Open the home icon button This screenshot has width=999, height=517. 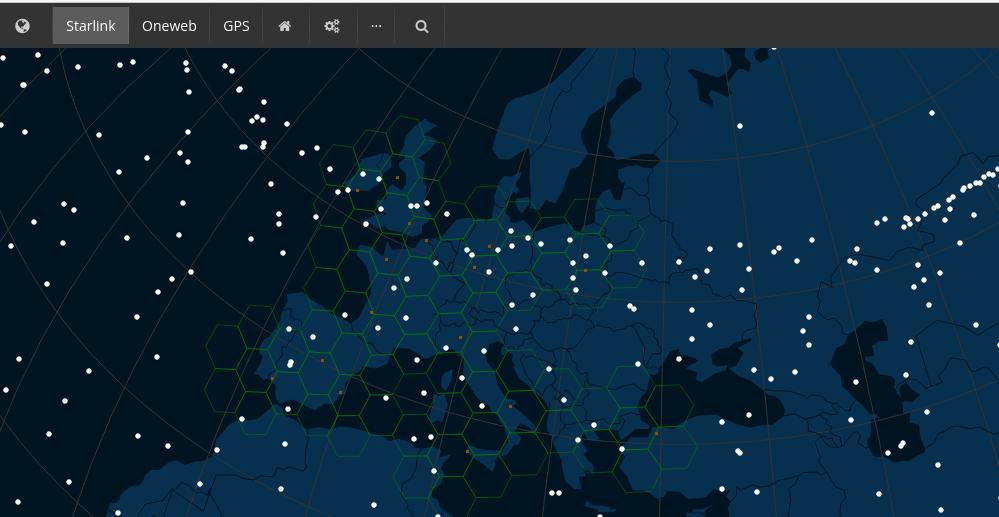coord(285,26)
